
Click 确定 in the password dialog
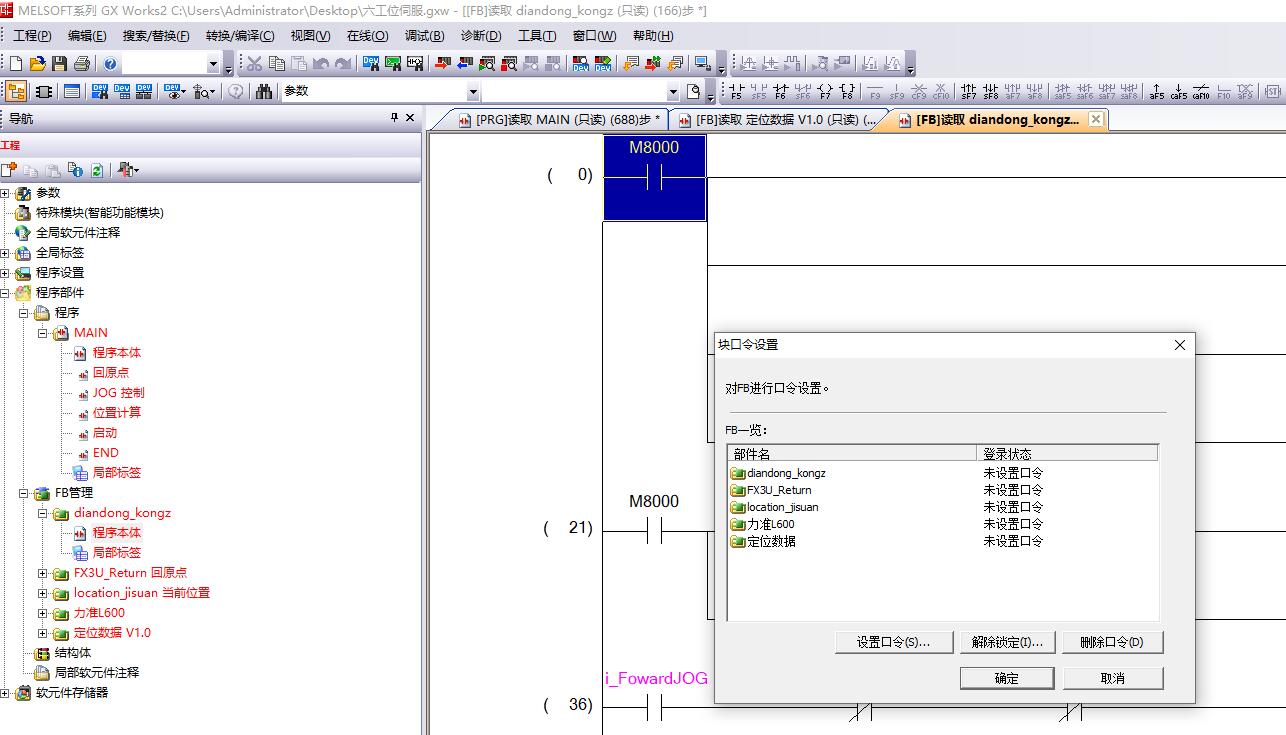(1006, 678)
